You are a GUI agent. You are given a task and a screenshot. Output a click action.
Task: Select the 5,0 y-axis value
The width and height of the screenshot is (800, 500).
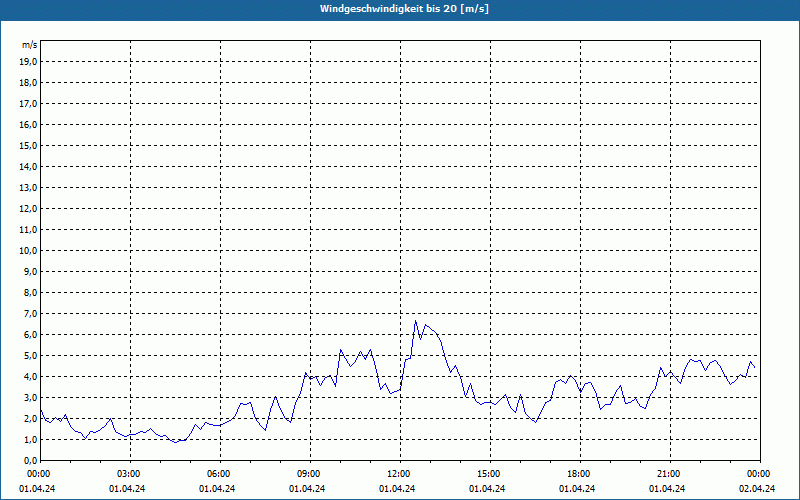[30, 355]
